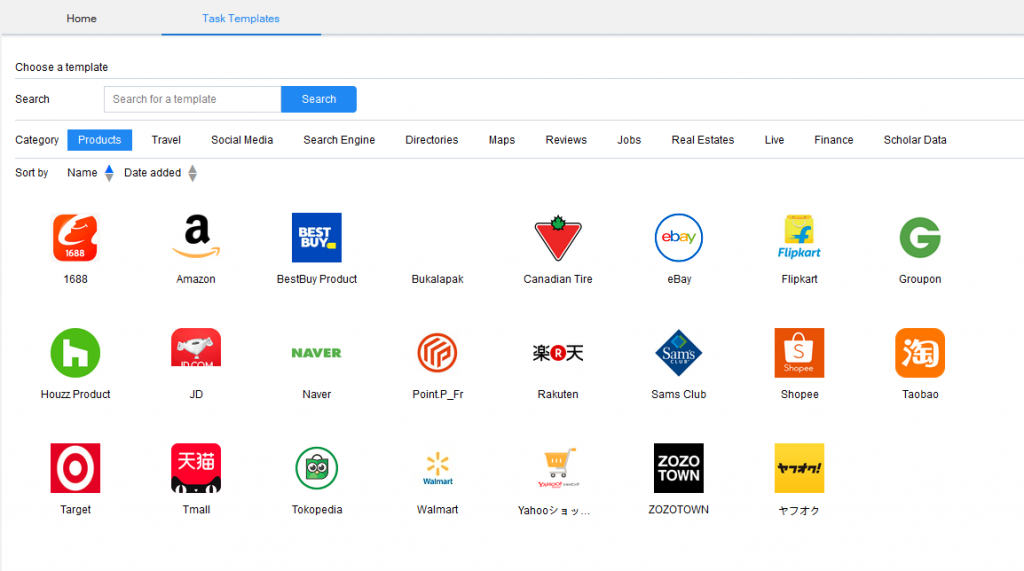Click the Sams Club template name

point(679,395)
